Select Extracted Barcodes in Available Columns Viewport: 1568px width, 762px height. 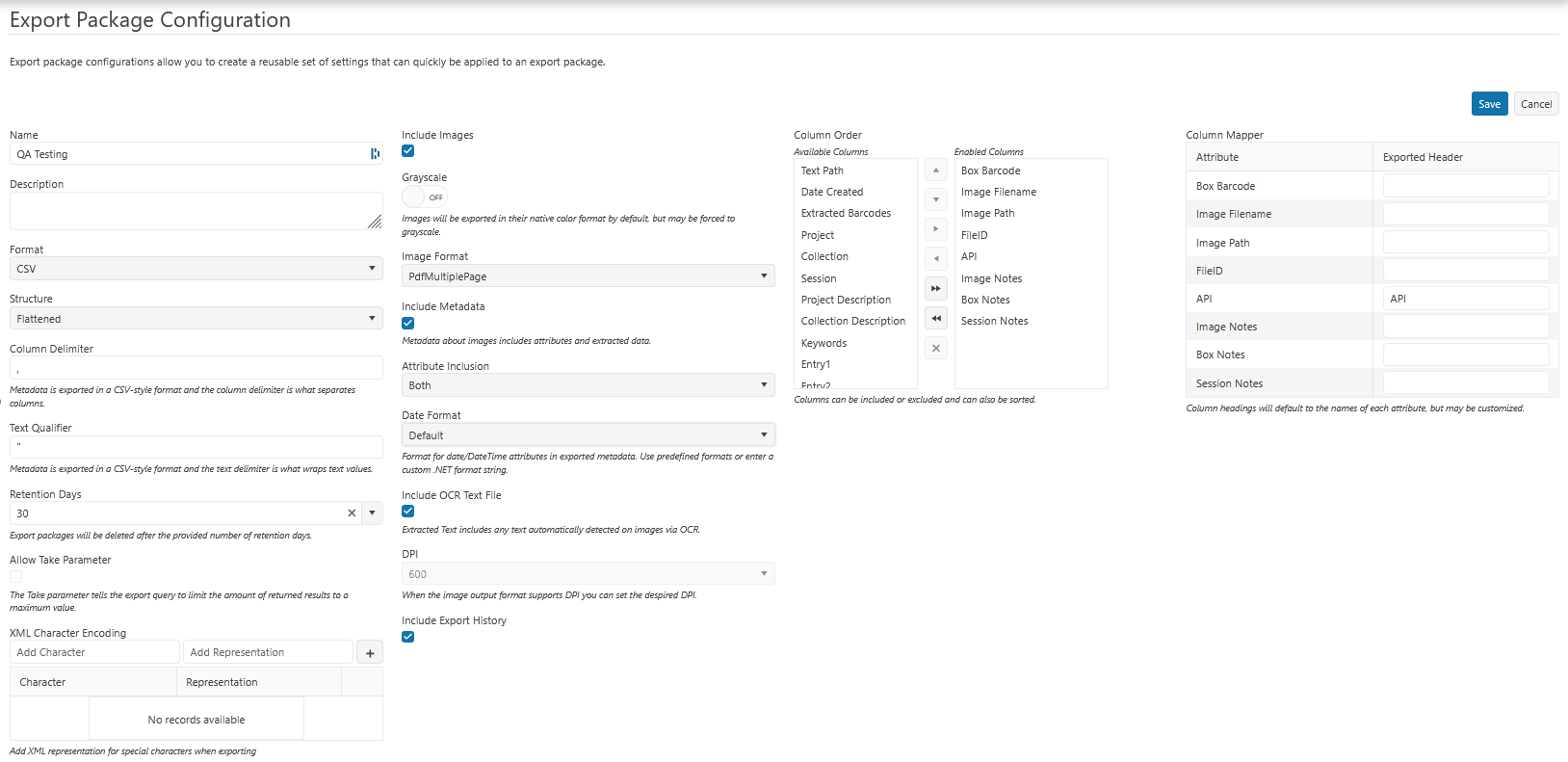[x=846, y=214]
